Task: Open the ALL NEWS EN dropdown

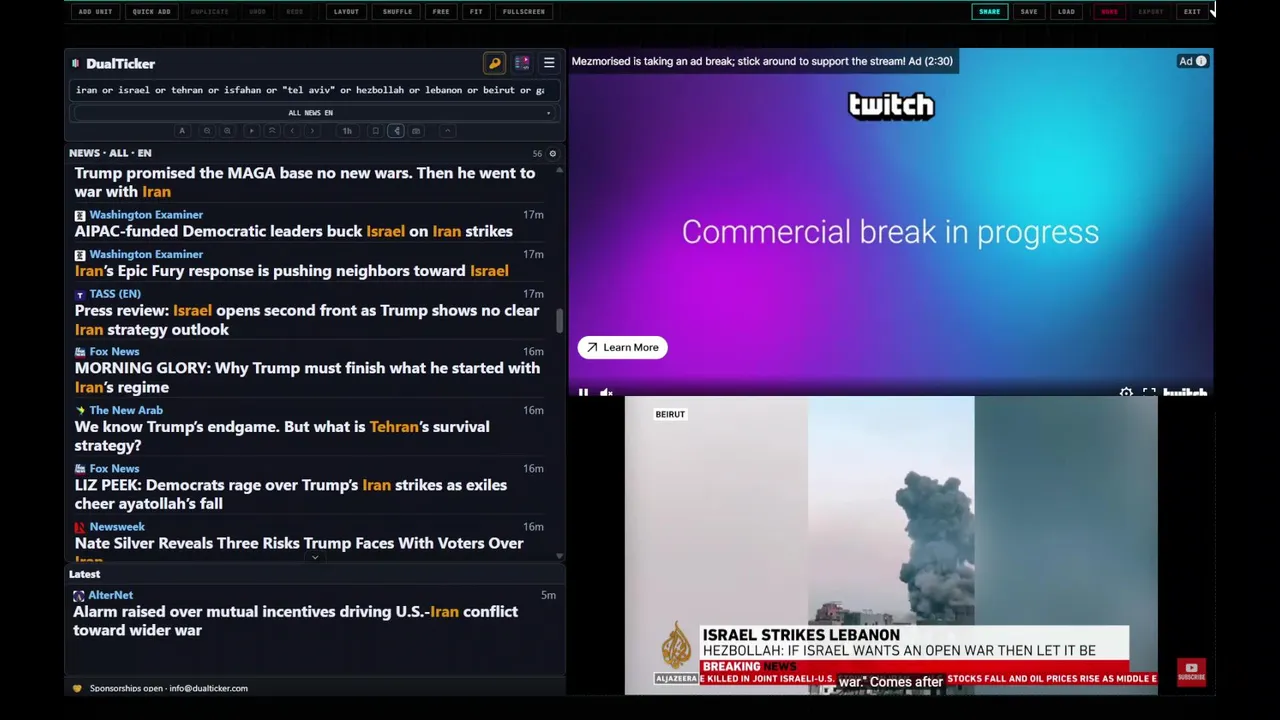Action: click(311, 113)
